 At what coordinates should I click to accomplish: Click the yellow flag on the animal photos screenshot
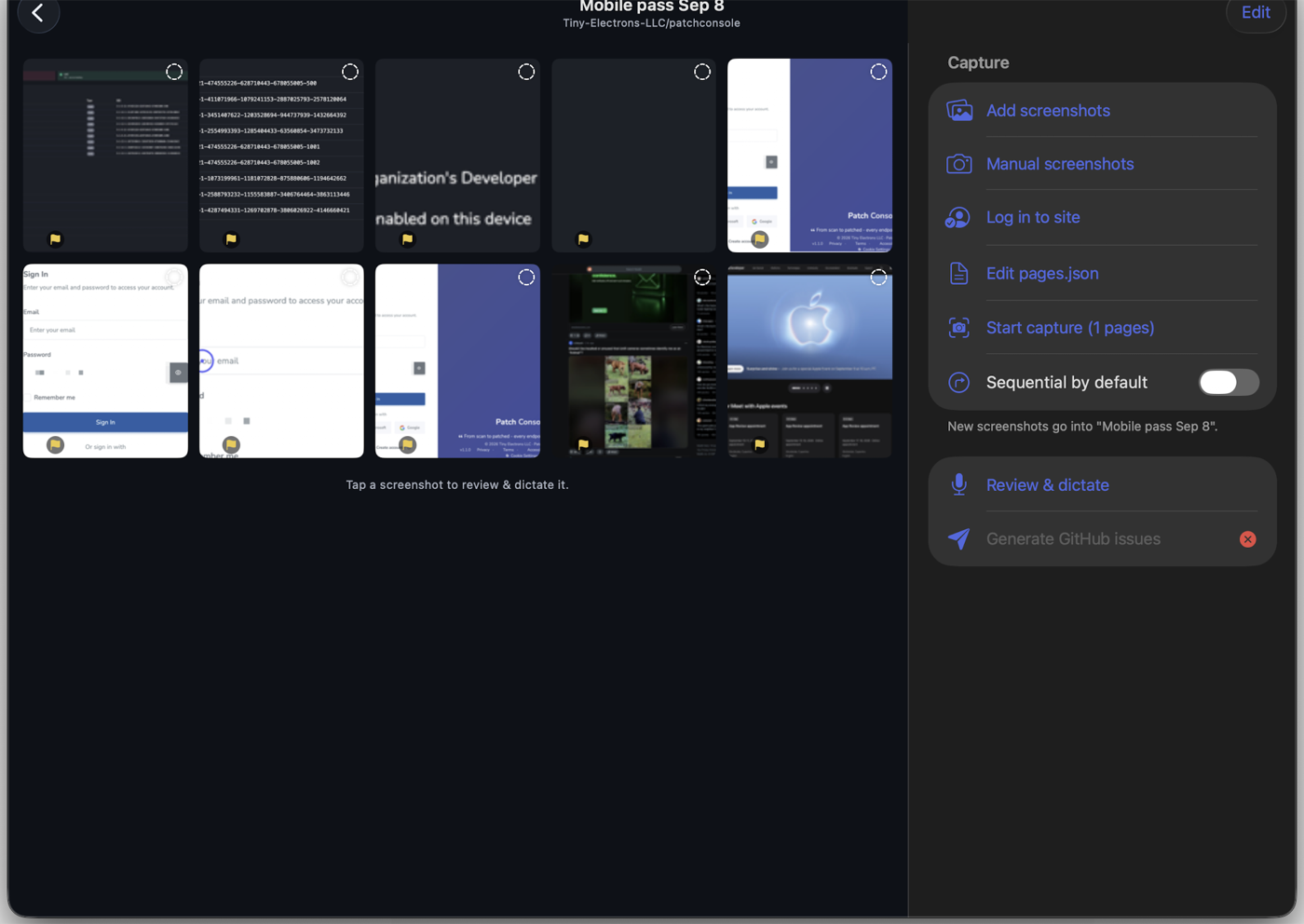pyautogui.click(x=583, y=444)
